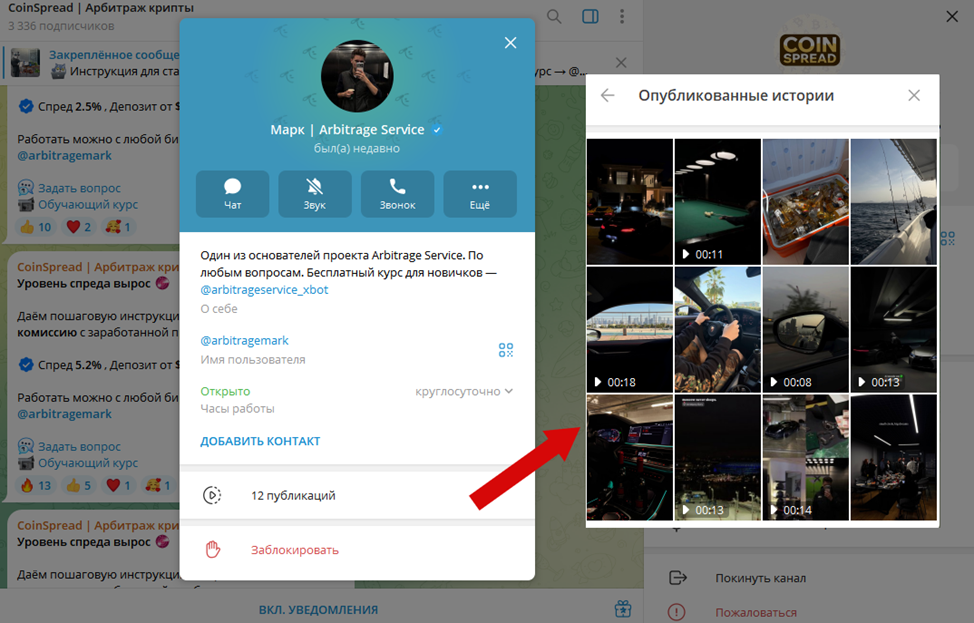The width and height of the screenshot is (974, 623).
Task: Play the 00:13 night city lights story
Action: (x=717, y=457)
